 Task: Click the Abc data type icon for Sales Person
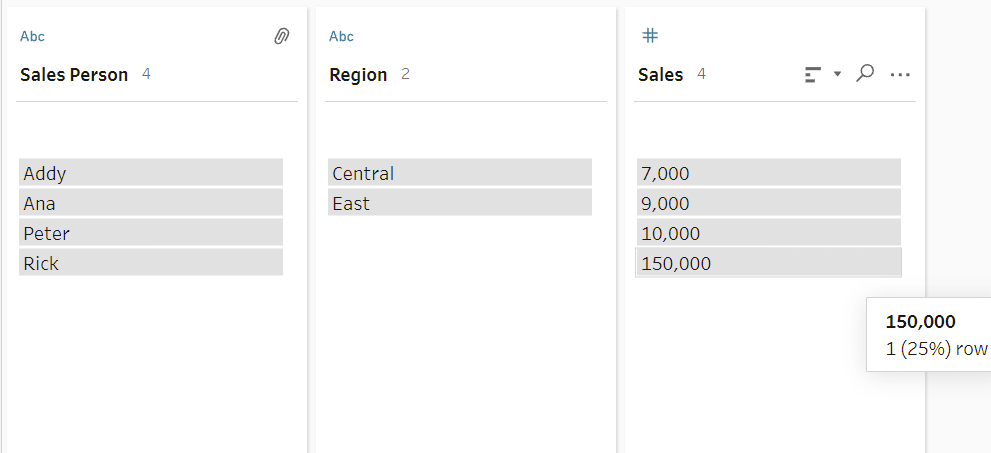32,37
